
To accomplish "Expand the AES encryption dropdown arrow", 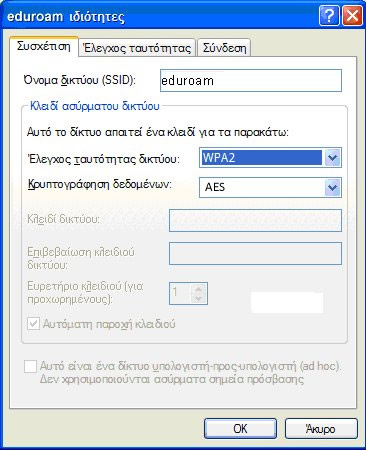I will [332, 187].
